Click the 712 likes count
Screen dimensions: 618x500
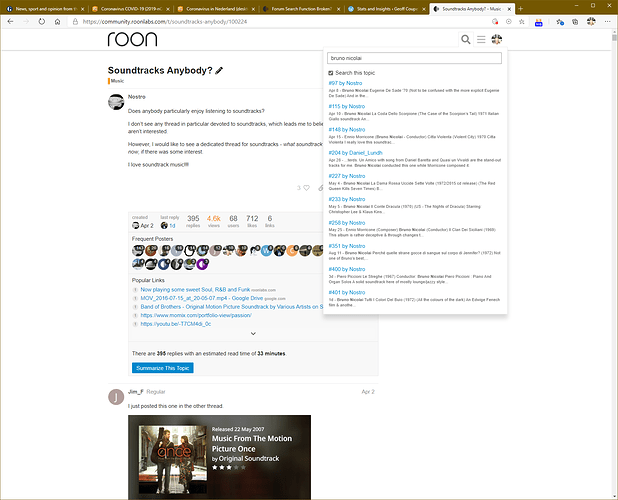(x=252, y=219)
